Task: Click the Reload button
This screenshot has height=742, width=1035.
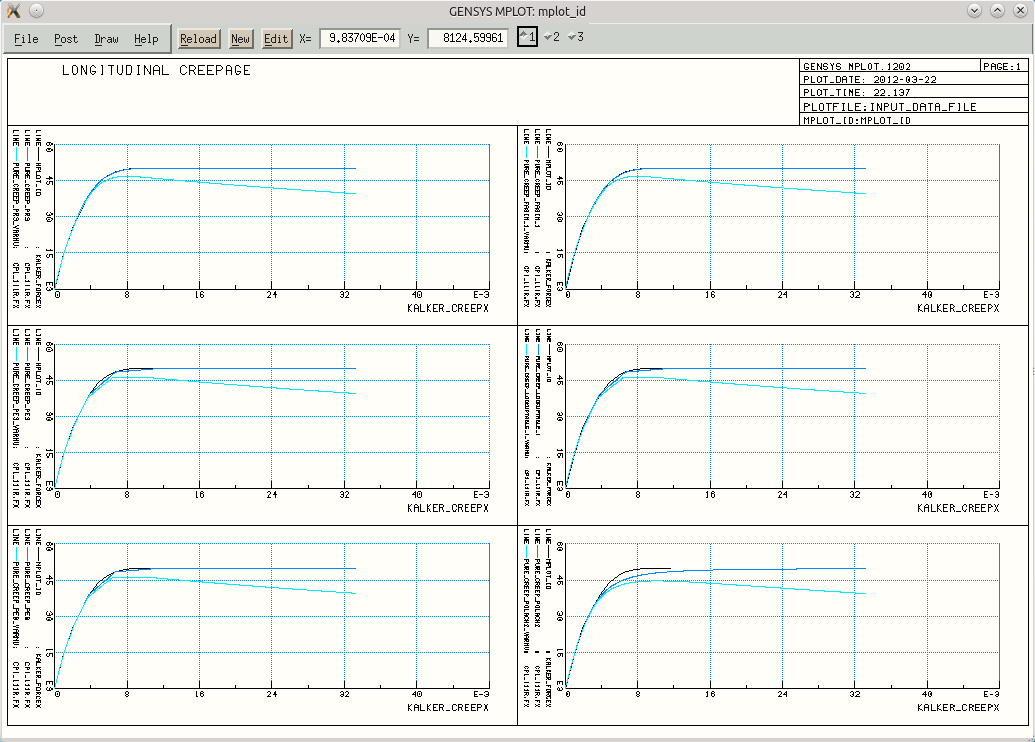Action: pos(199,39)
